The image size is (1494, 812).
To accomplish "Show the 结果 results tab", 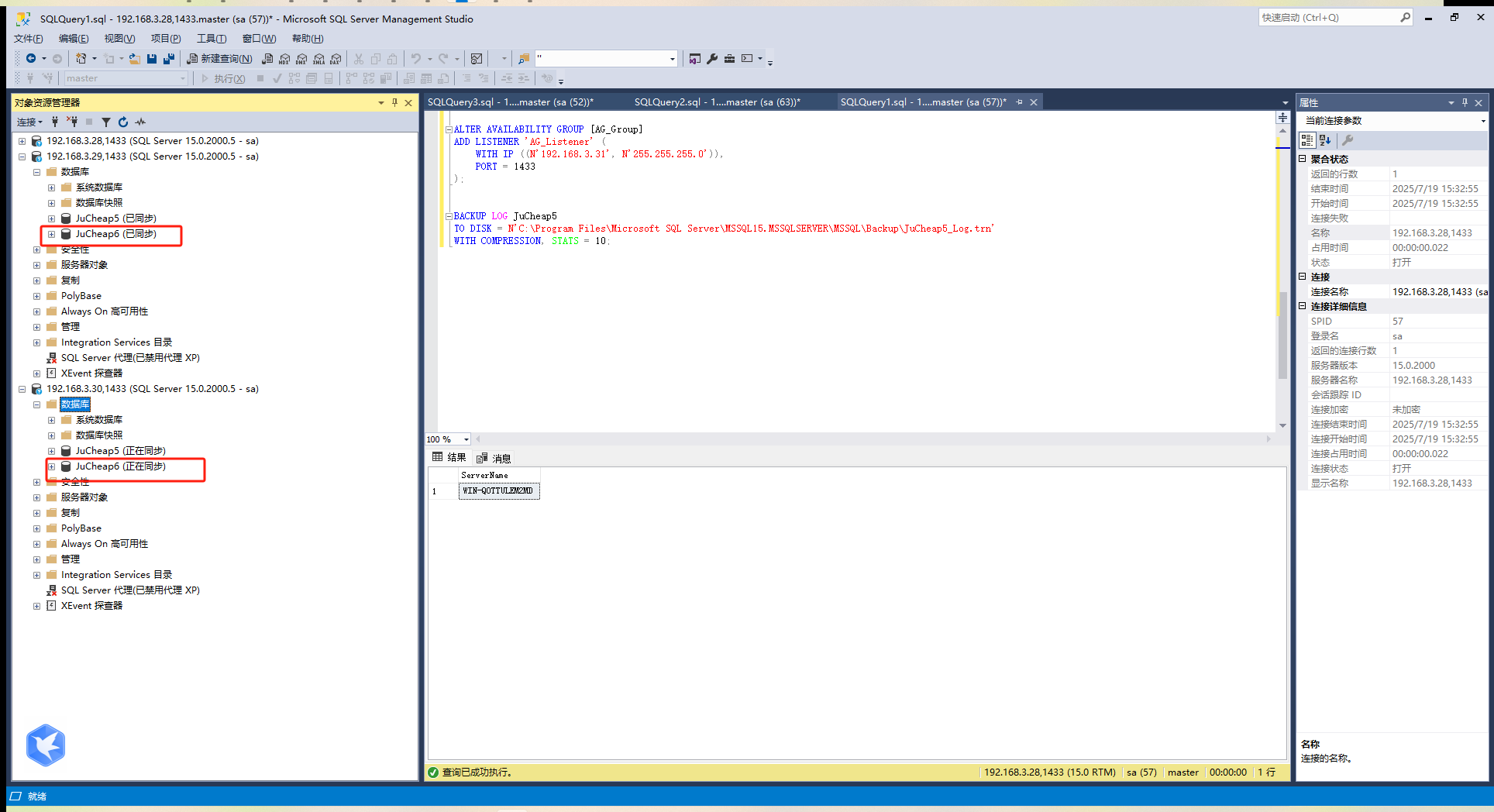I will [449, 458].
